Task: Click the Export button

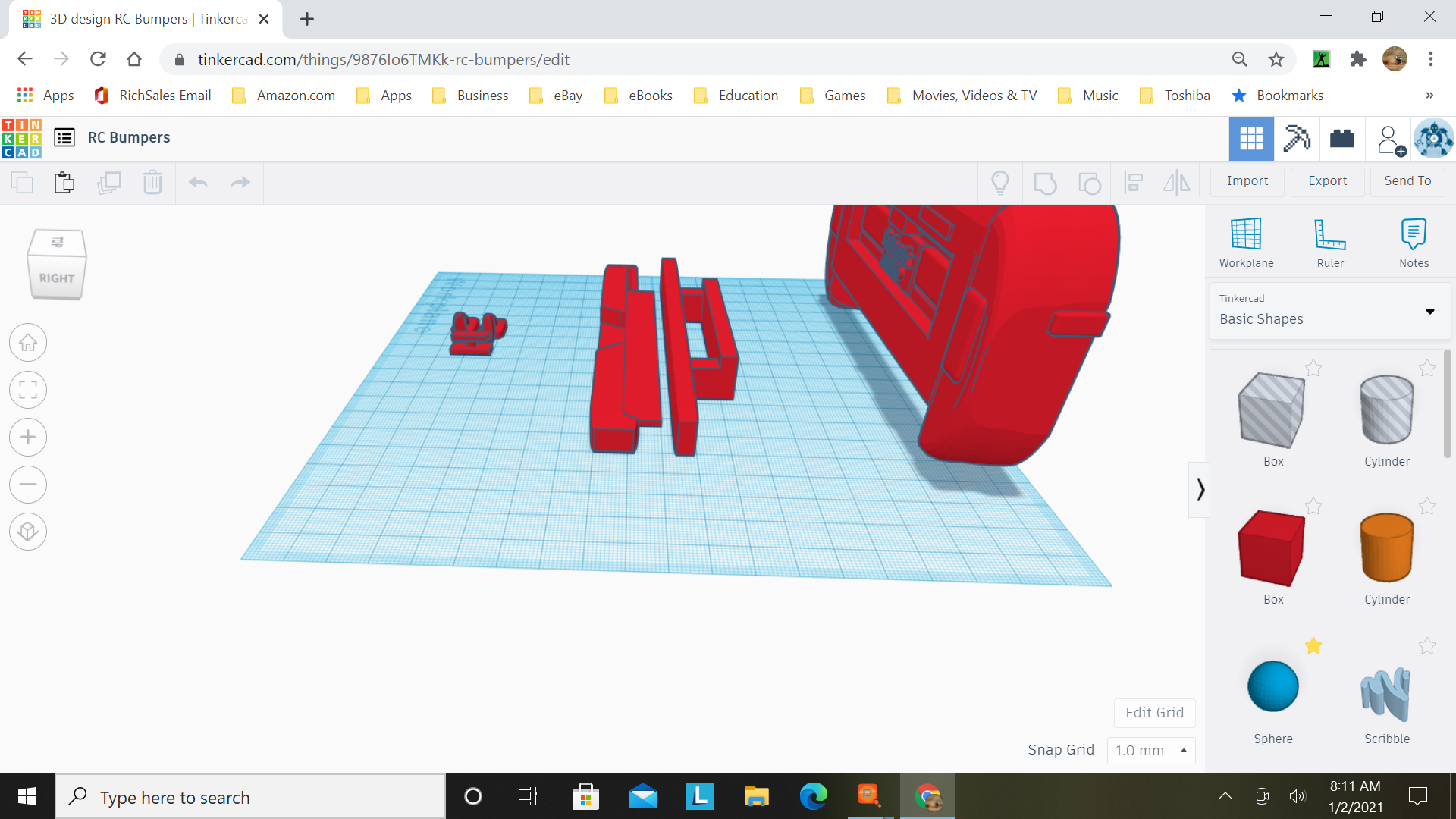Action: pos(1327,181)
